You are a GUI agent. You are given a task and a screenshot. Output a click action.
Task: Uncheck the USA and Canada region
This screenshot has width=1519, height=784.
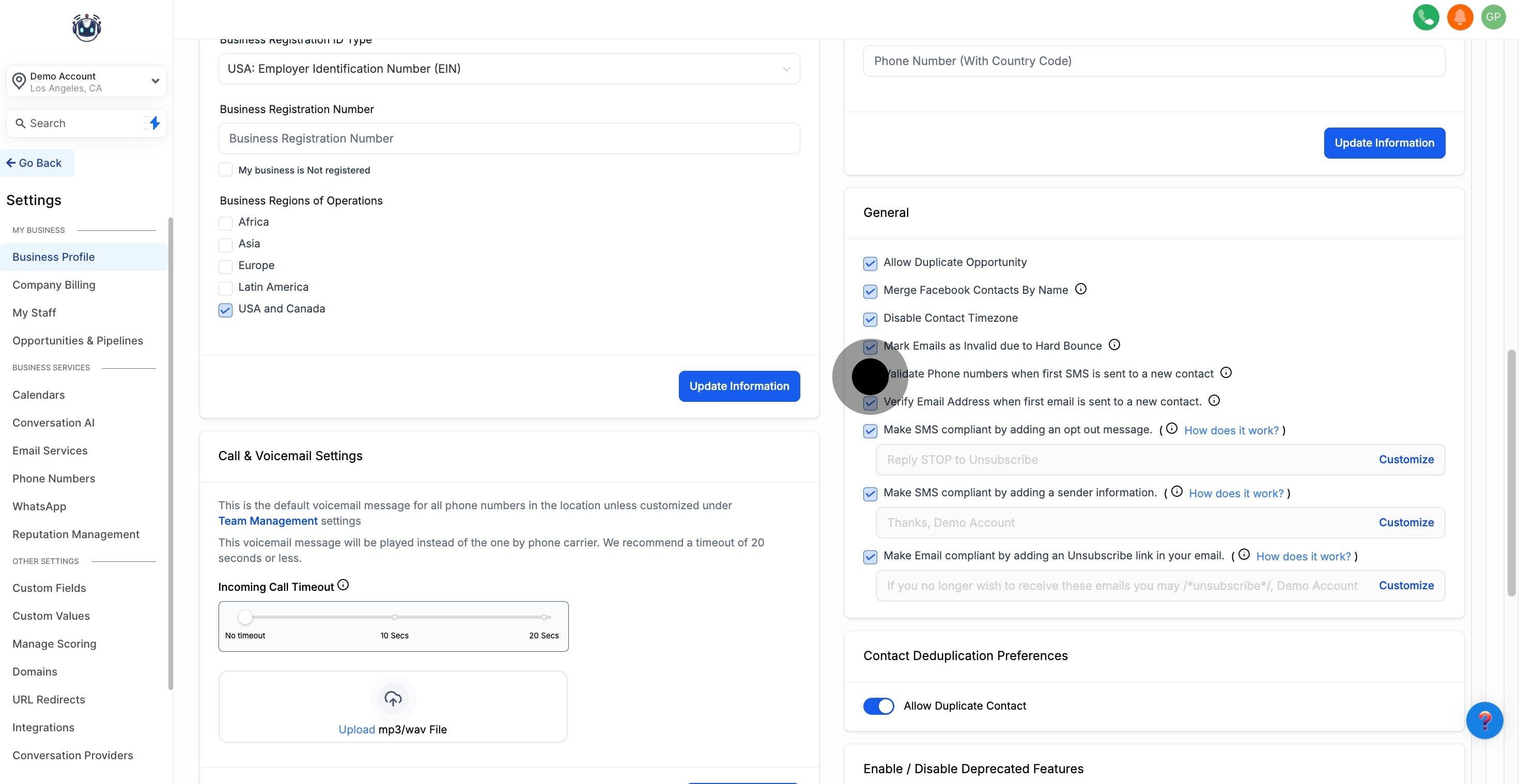click(225, 309)
